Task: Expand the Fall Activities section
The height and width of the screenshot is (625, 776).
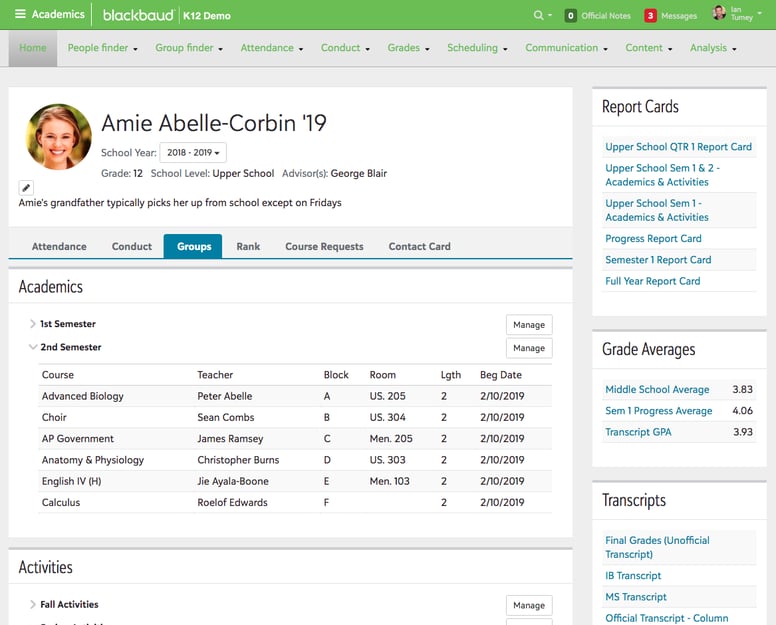Action: click(x=33, y=604)
